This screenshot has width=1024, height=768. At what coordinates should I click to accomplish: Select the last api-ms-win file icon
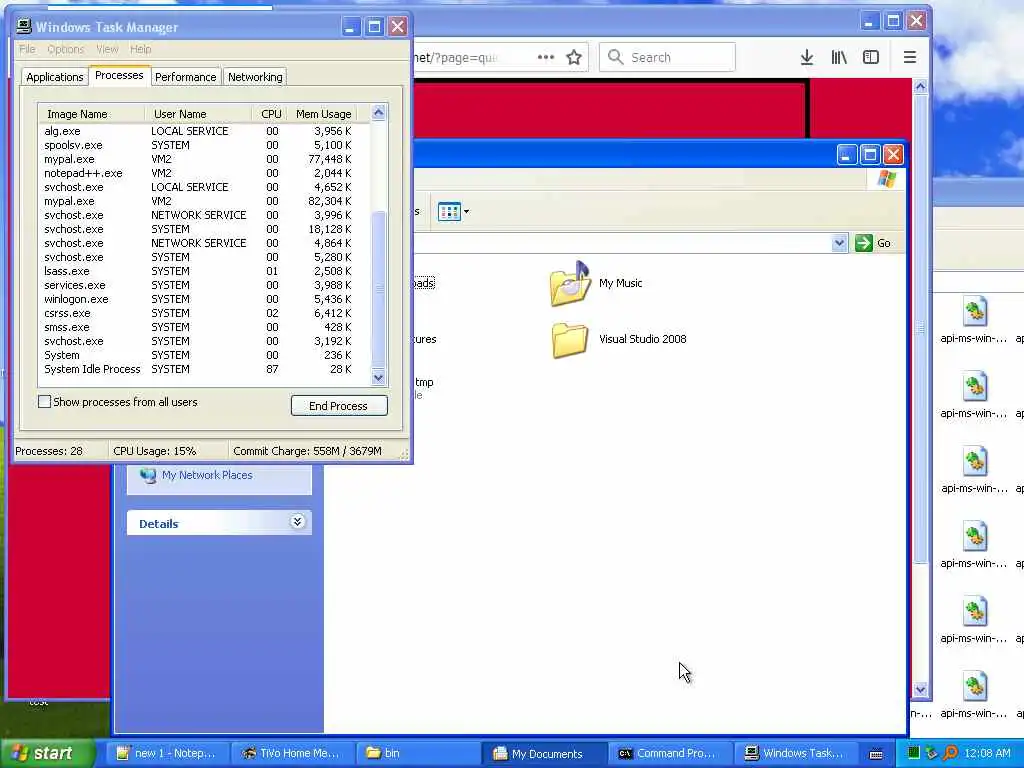(x=974, y=686)
